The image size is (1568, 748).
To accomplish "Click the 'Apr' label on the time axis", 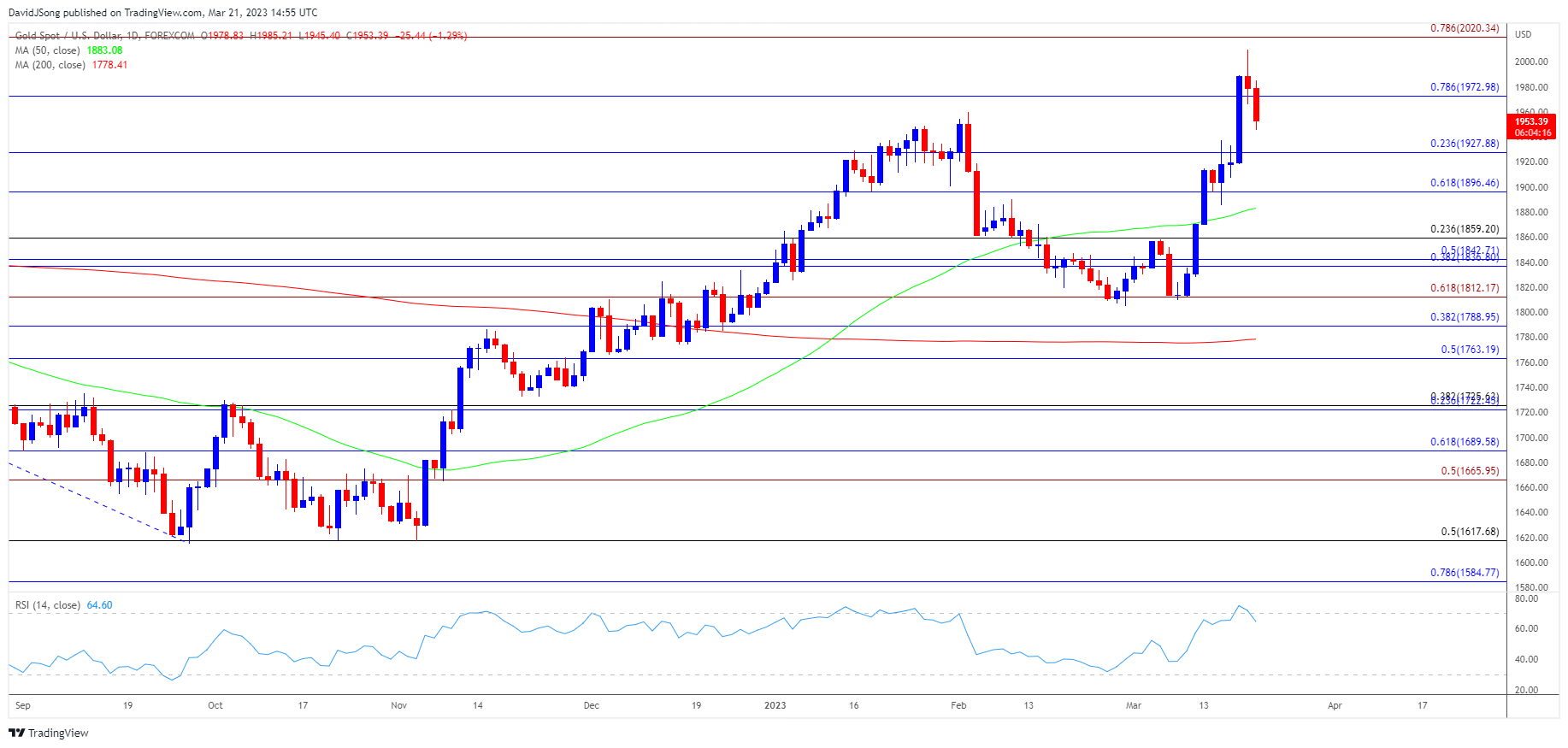I will pyautogui.click(x=1335, y=705).
